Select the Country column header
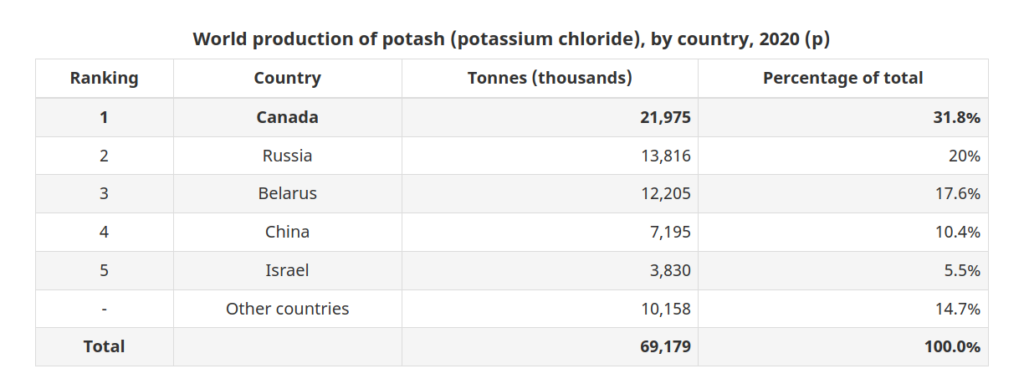Image resolution: width=1024 pixels, height=384 pixels. point(287,78)
